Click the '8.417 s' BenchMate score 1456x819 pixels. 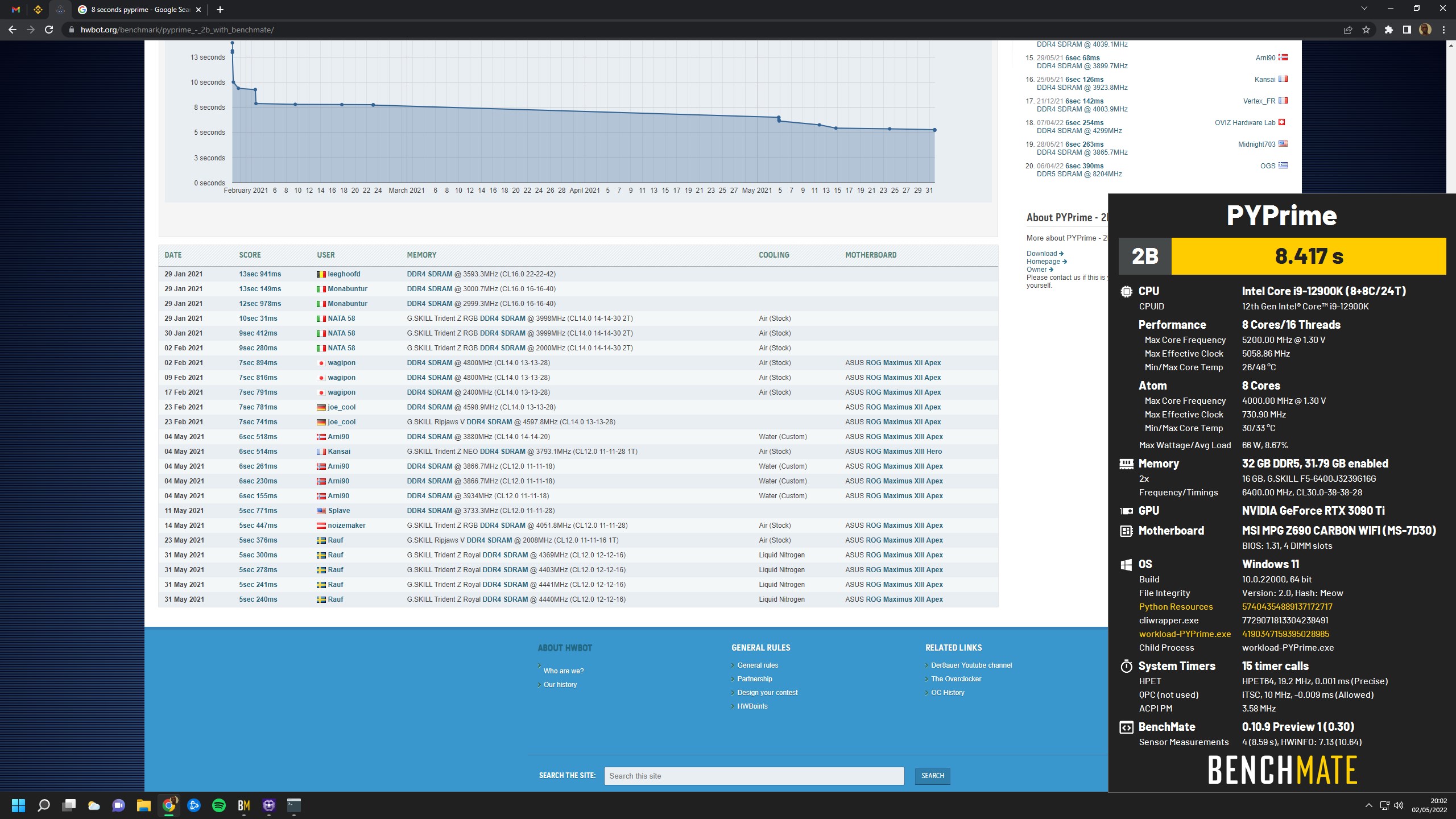pyautogui.click(x=1309, y=256)
